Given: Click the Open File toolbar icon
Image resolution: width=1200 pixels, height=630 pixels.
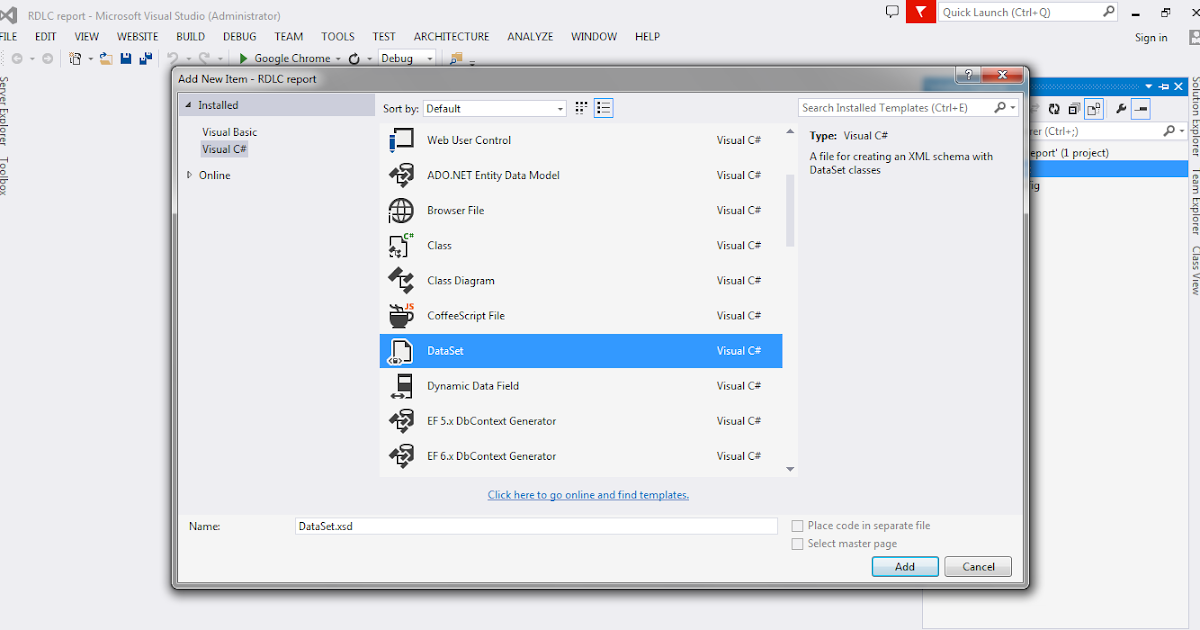Looking at the screenshot, I should point(106,59).
